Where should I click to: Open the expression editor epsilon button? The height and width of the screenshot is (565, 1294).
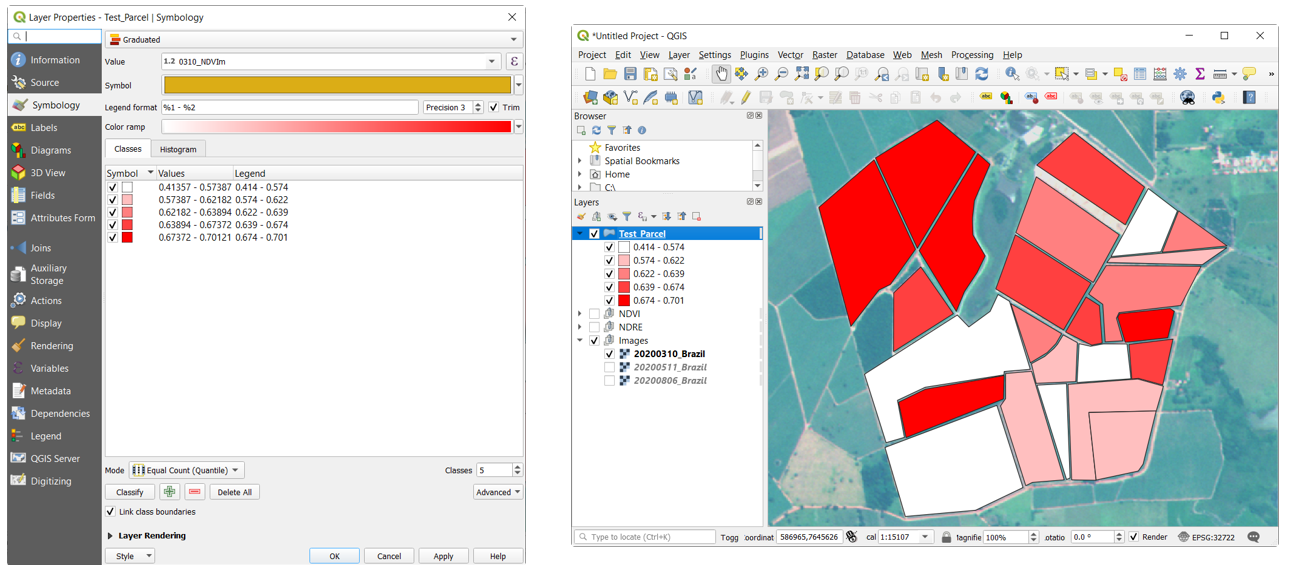[x=514, y=62]
